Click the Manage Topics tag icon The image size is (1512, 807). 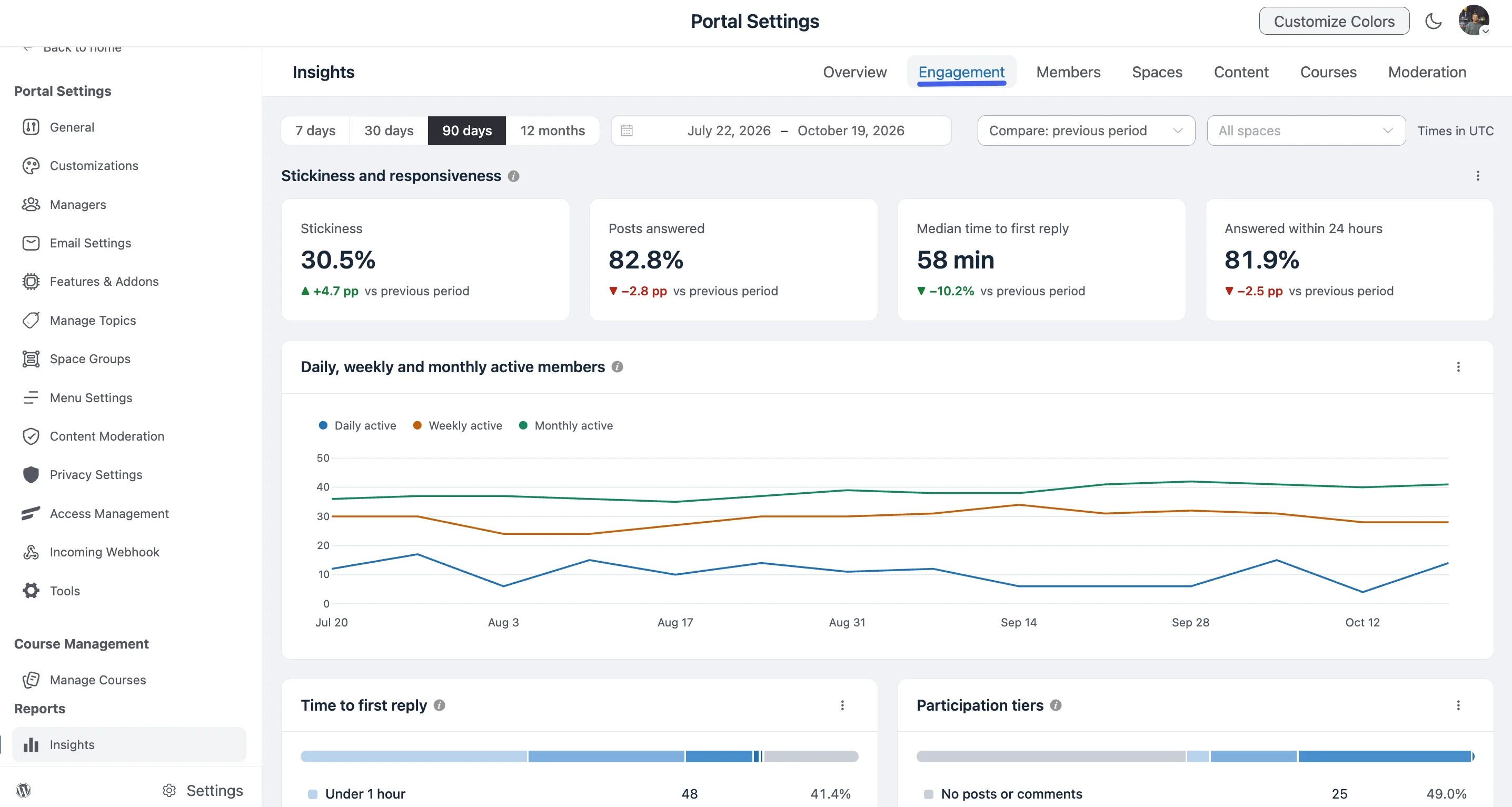click(31, 321)
